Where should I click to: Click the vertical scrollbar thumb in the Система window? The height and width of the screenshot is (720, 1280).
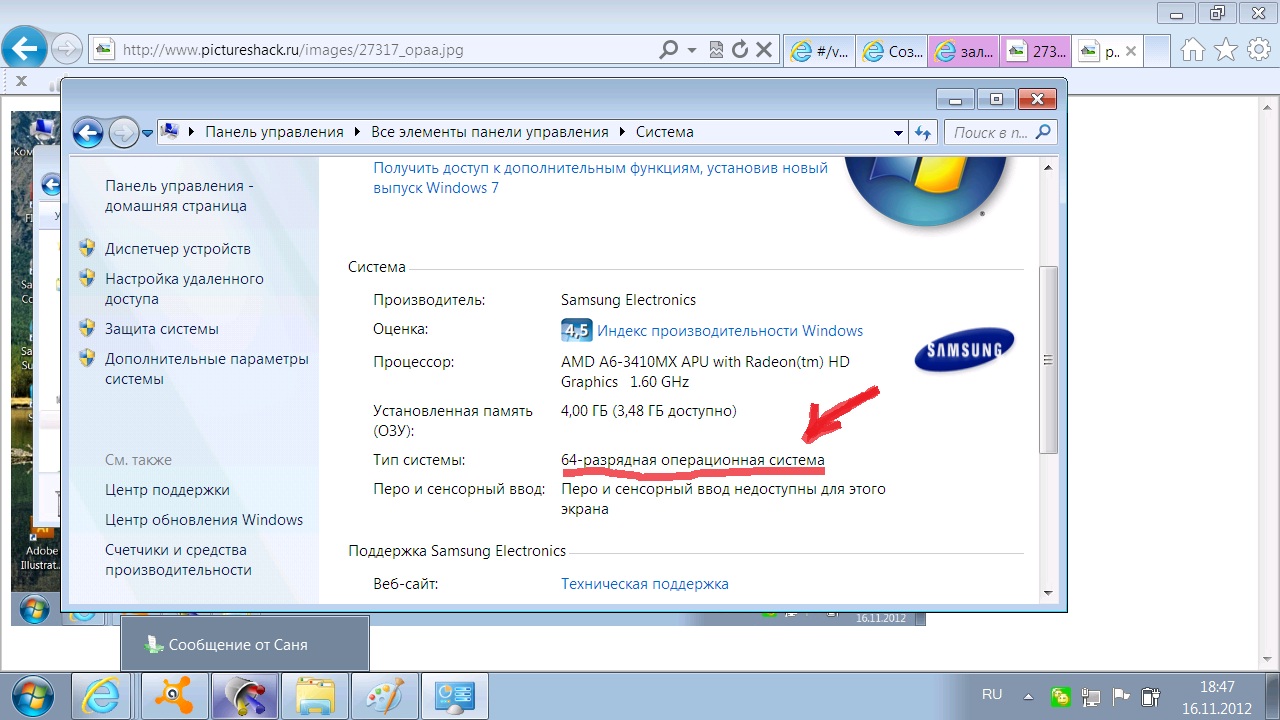click(1048, 360)
